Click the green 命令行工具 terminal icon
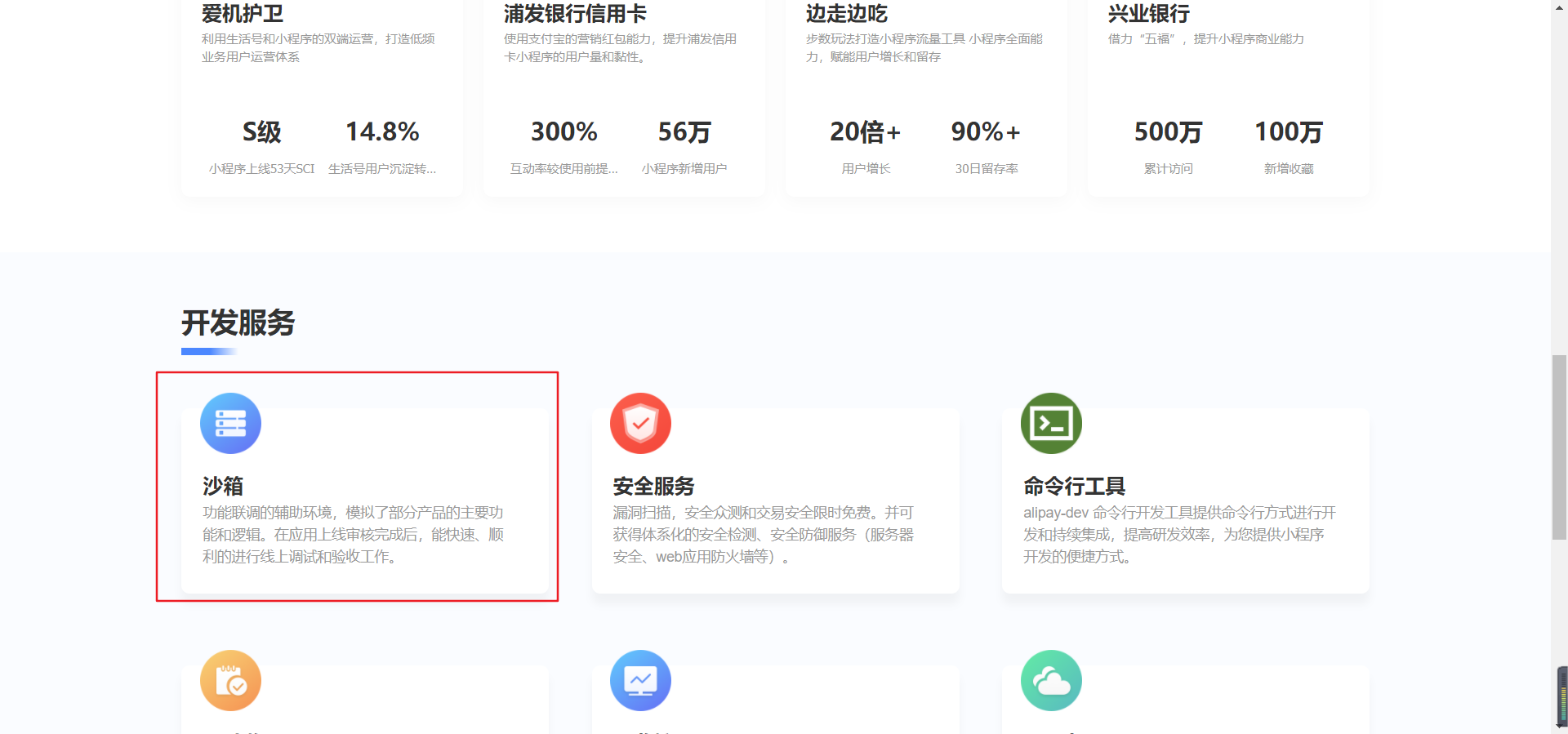The image size is (1568, 734). click(1051, 423)
